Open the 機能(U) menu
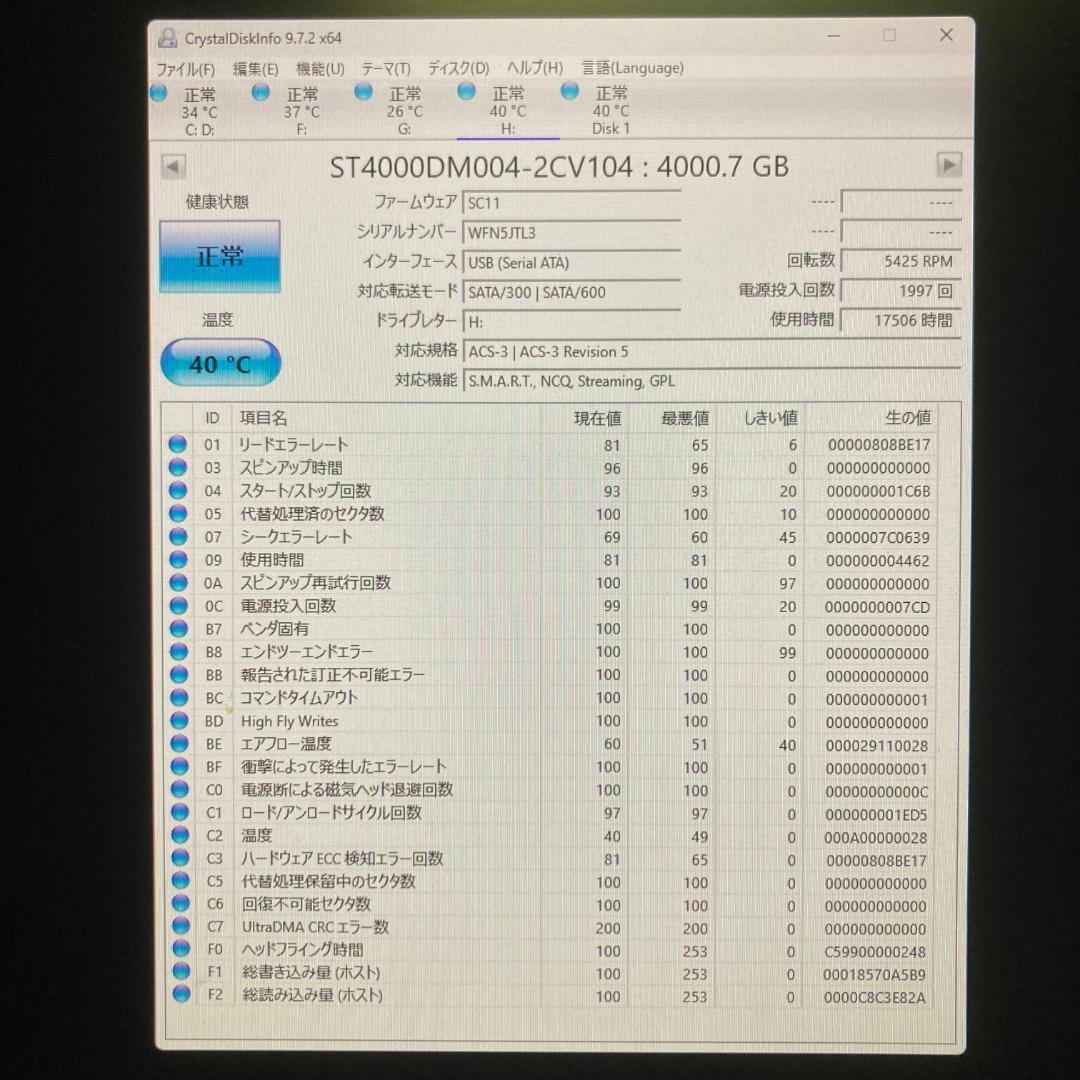Screen dimensions: 1080x1080 pyautogui.click(x=320, y=69)
